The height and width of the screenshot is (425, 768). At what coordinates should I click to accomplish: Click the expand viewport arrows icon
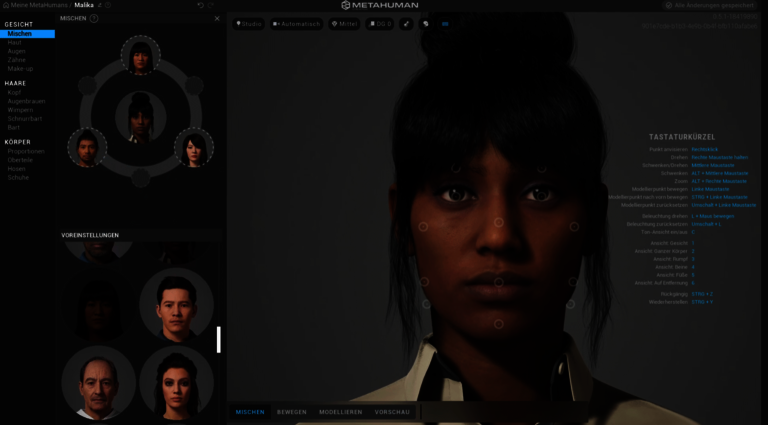(x=406, y=24)
